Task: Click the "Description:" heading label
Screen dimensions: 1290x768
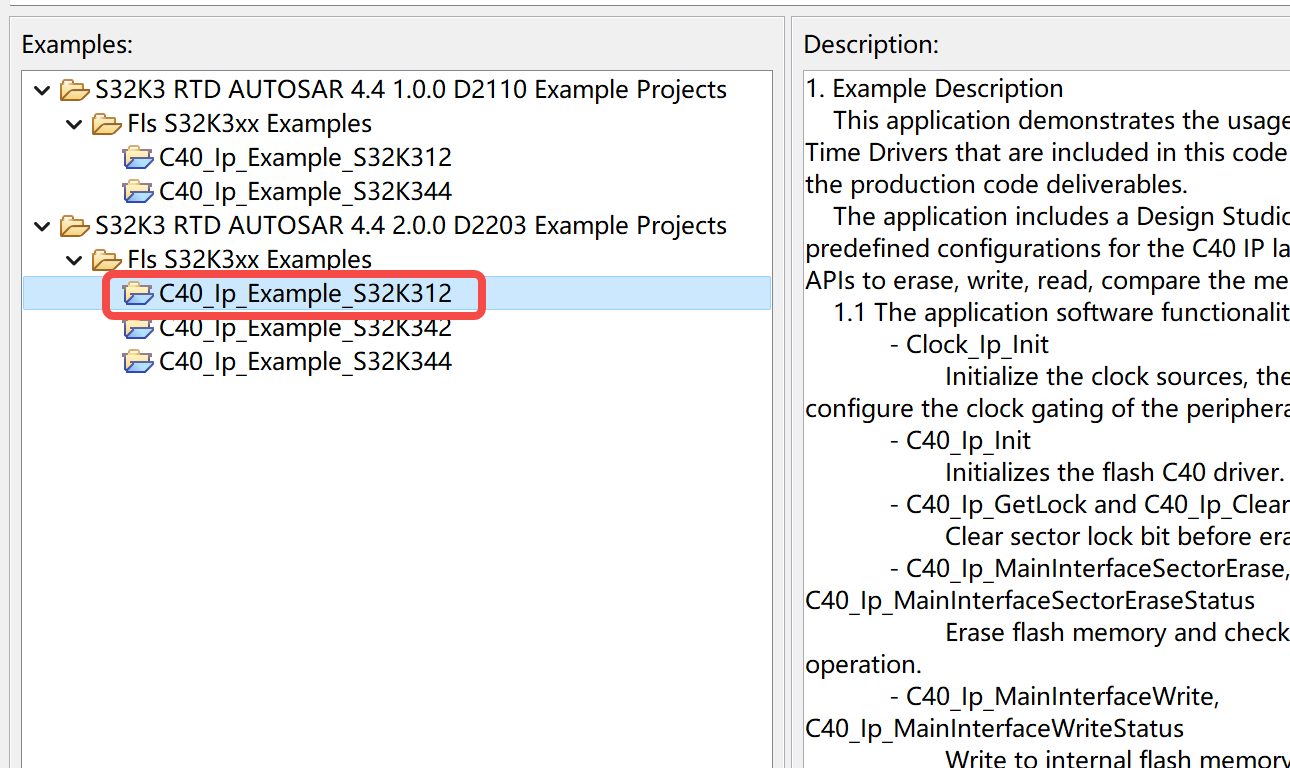Action: point(871,45)
